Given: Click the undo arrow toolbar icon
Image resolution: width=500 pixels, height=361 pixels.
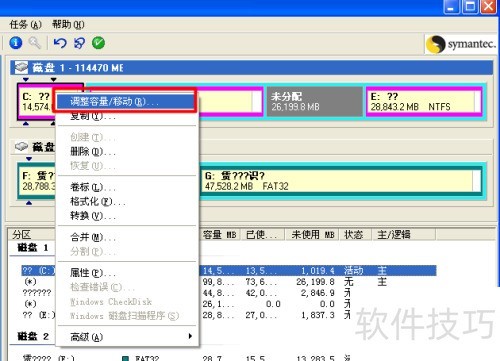Looking at the screenshot, I should click(60, 43).
